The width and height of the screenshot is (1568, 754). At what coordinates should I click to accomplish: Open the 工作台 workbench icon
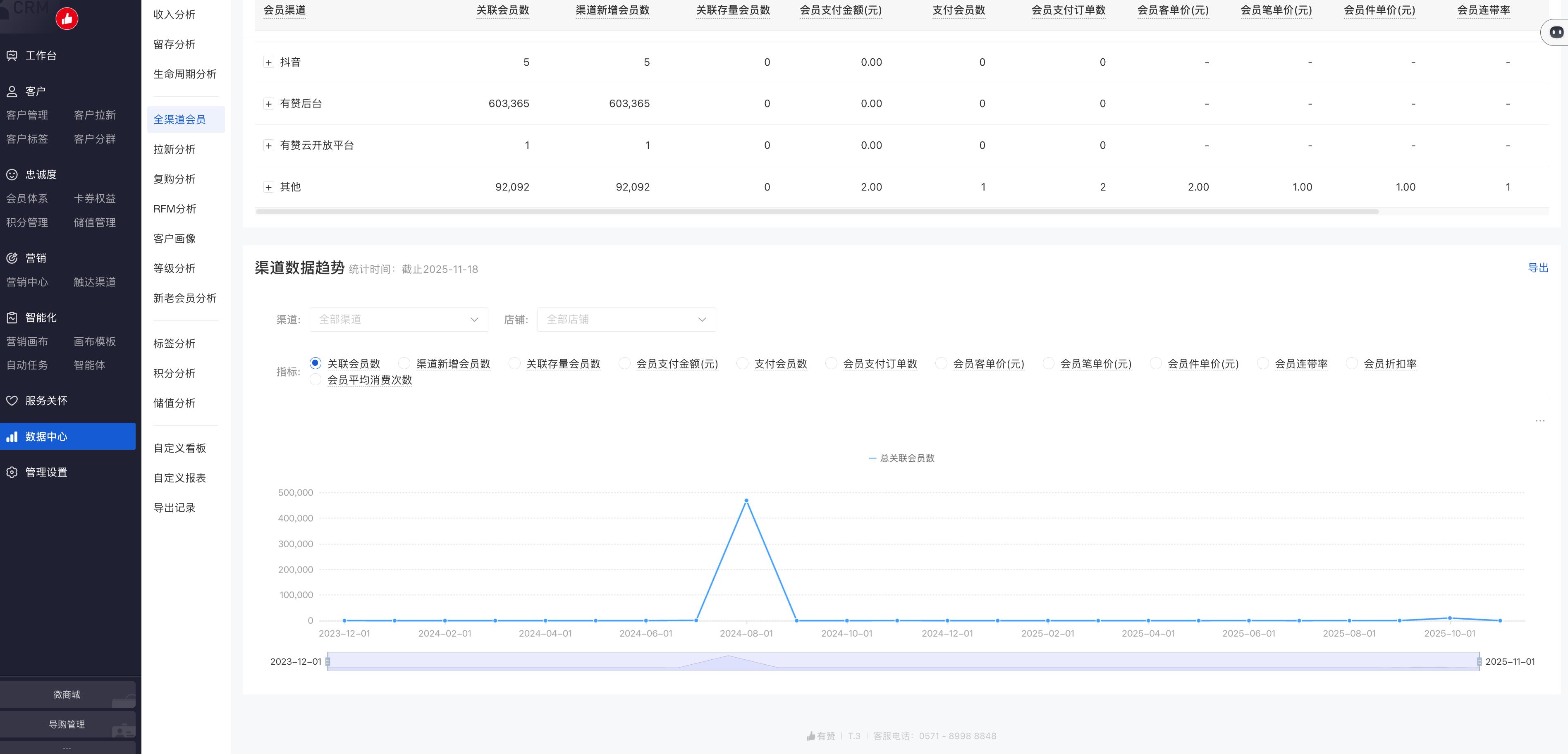[x=12, y=55]
